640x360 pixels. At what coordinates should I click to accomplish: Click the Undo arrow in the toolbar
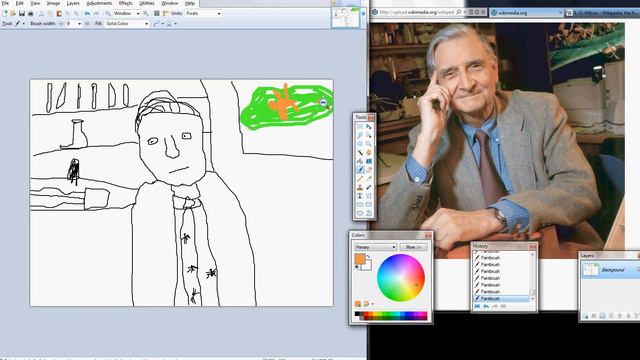point(87,13)
